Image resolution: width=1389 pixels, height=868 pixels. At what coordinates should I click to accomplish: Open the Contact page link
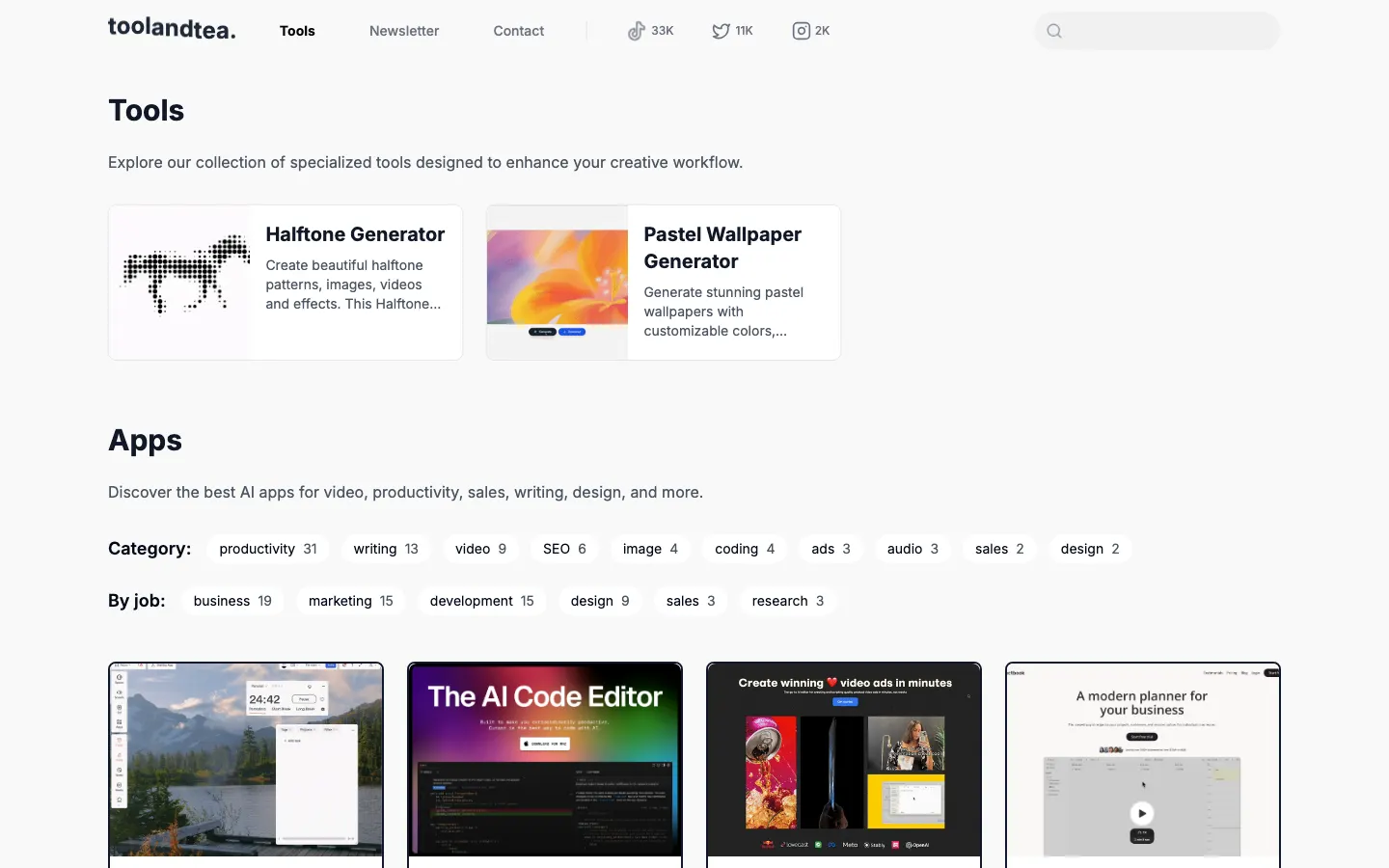point(518,31)
